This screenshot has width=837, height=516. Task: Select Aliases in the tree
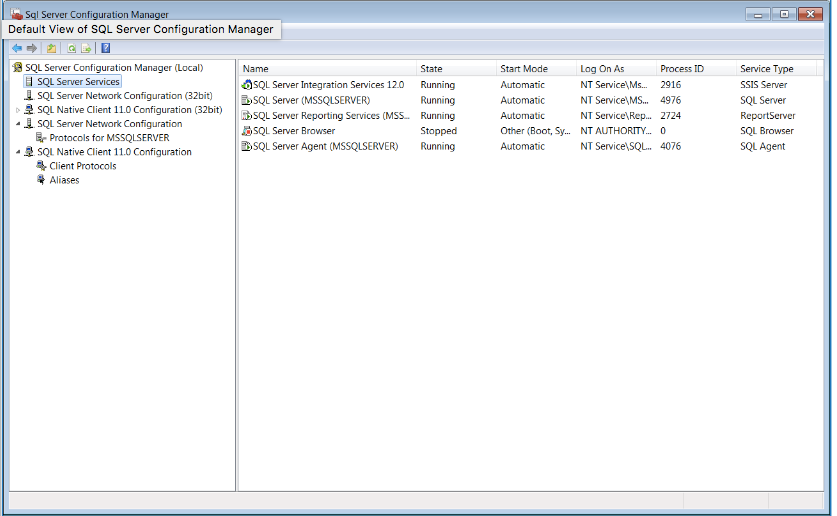tap(64, 180)
